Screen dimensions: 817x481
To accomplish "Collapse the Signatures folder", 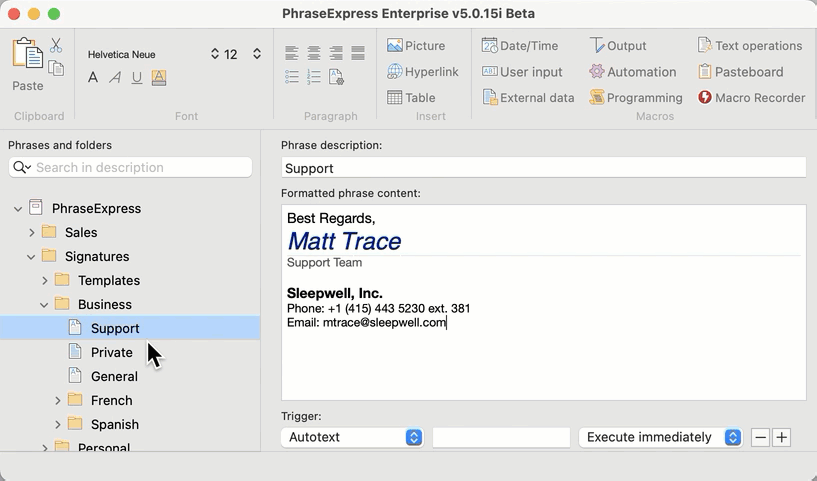I will point(31,257).
